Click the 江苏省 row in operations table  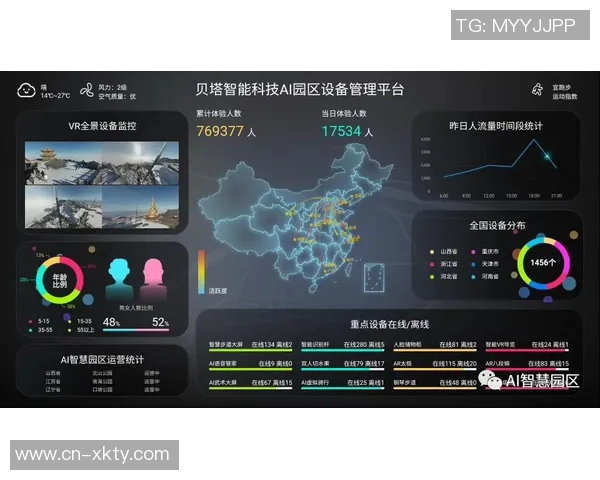pyautogui.click(x=102, y=381)
